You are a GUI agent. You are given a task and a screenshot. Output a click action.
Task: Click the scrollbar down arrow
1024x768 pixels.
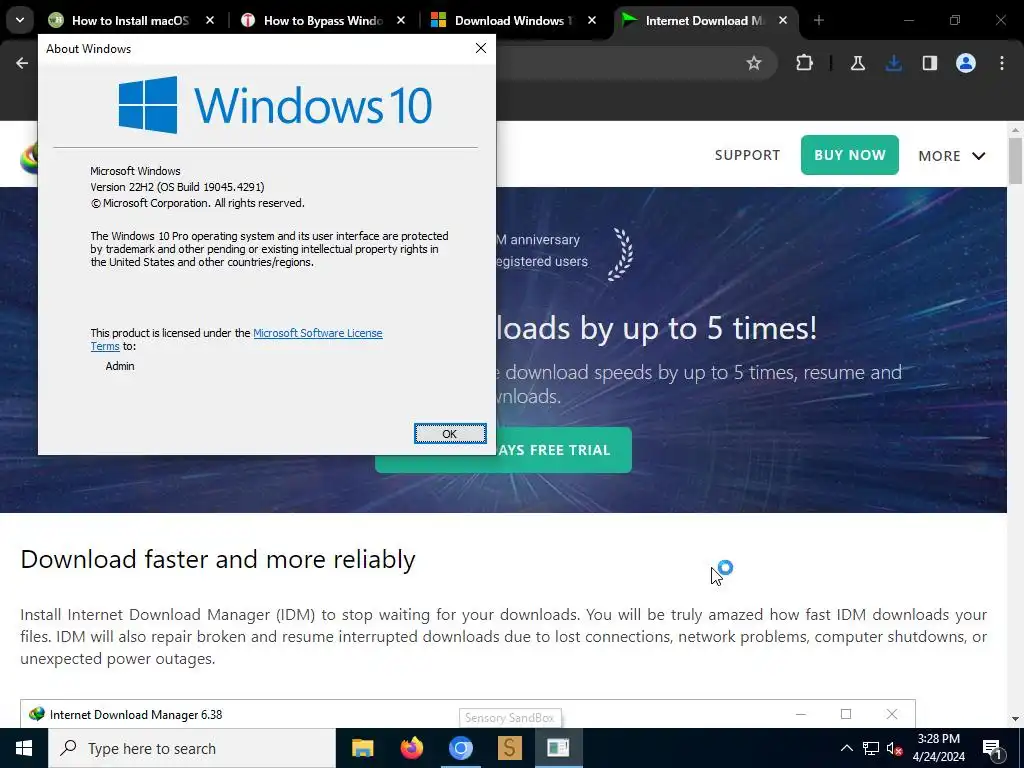pos(1015,719)
